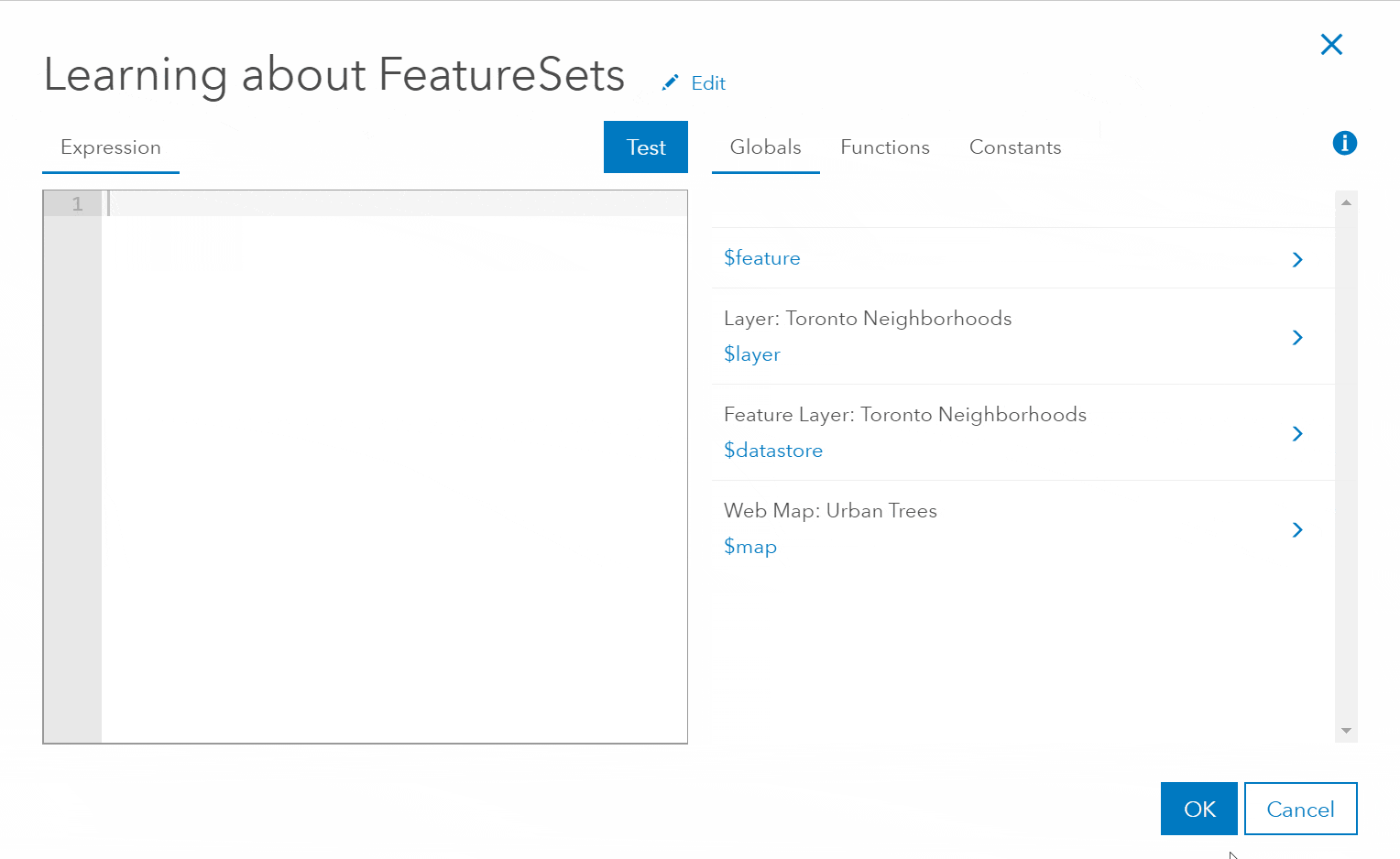Switch to the Constants tab
1400x859 pixels.
pyautogui.click(x=1014, y=147)
